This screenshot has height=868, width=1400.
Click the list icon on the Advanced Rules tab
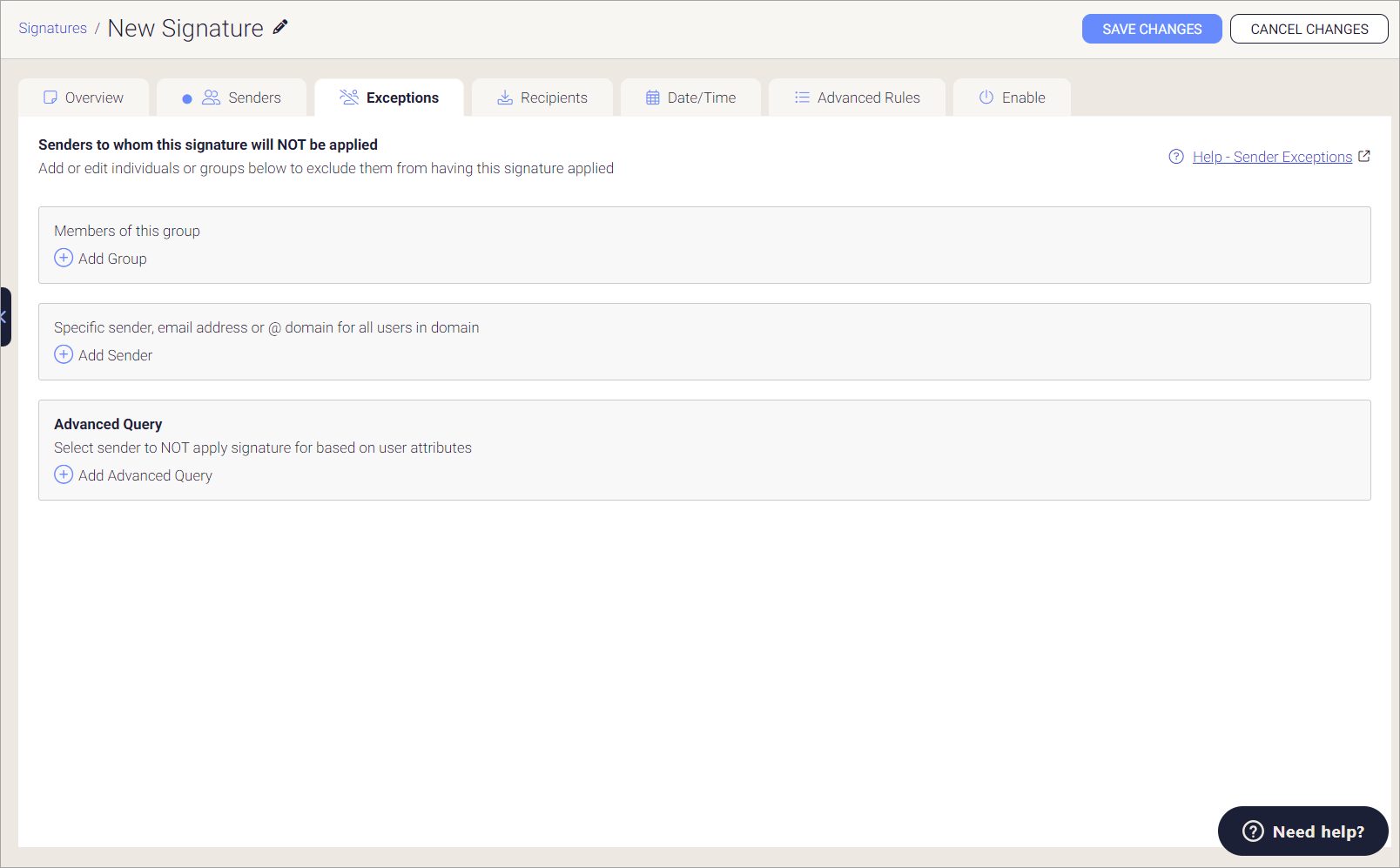click(801, 98)
